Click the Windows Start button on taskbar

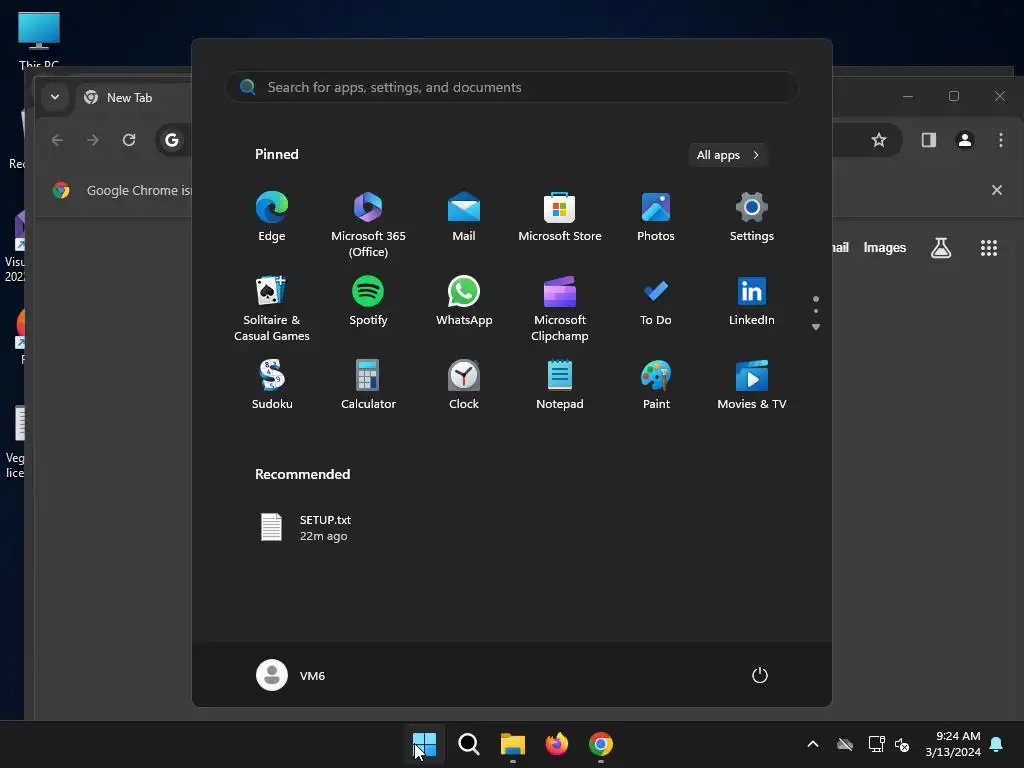tap(424, 744)
